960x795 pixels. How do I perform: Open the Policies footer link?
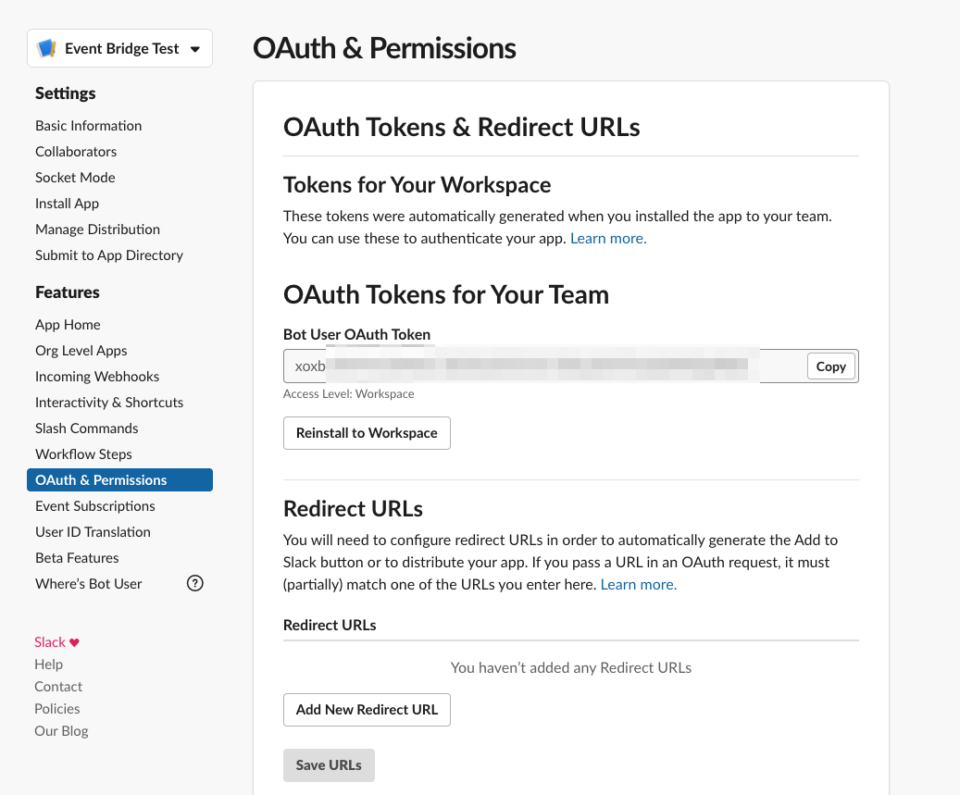coord(57,709)
